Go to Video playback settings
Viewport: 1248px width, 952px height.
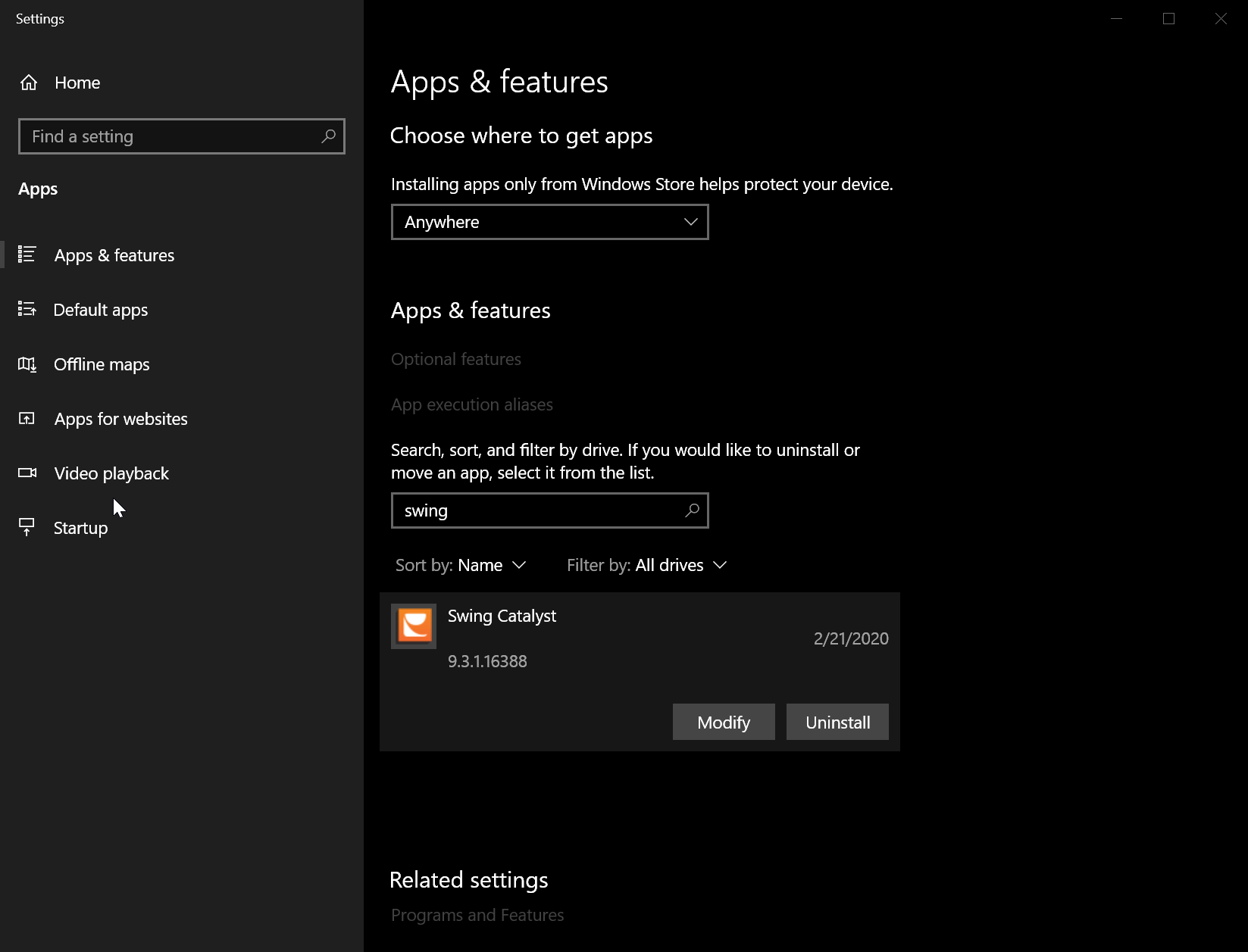(x=111, y=473)
